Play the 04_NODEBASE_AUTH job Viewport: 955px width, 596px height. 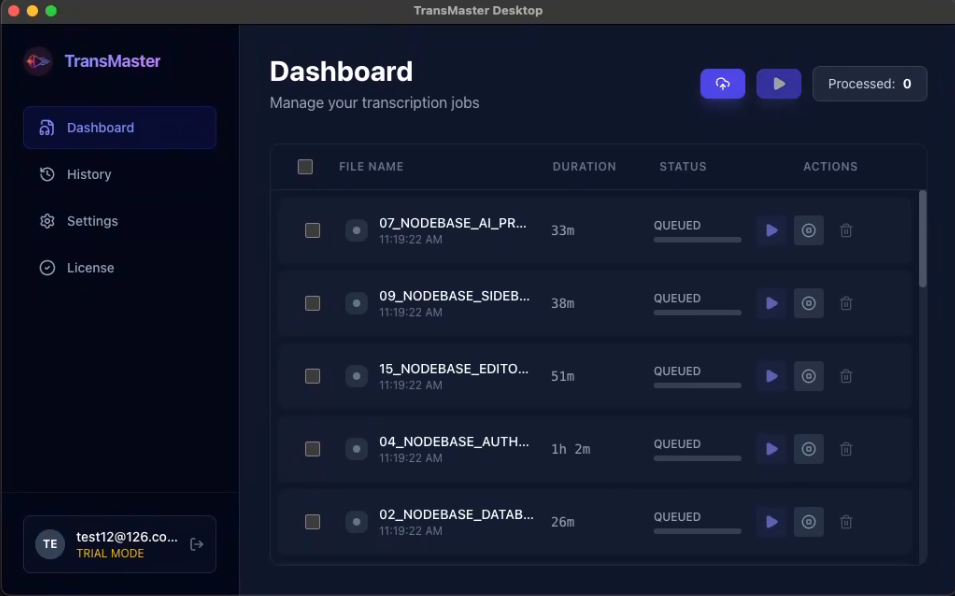tap(771, 449)
